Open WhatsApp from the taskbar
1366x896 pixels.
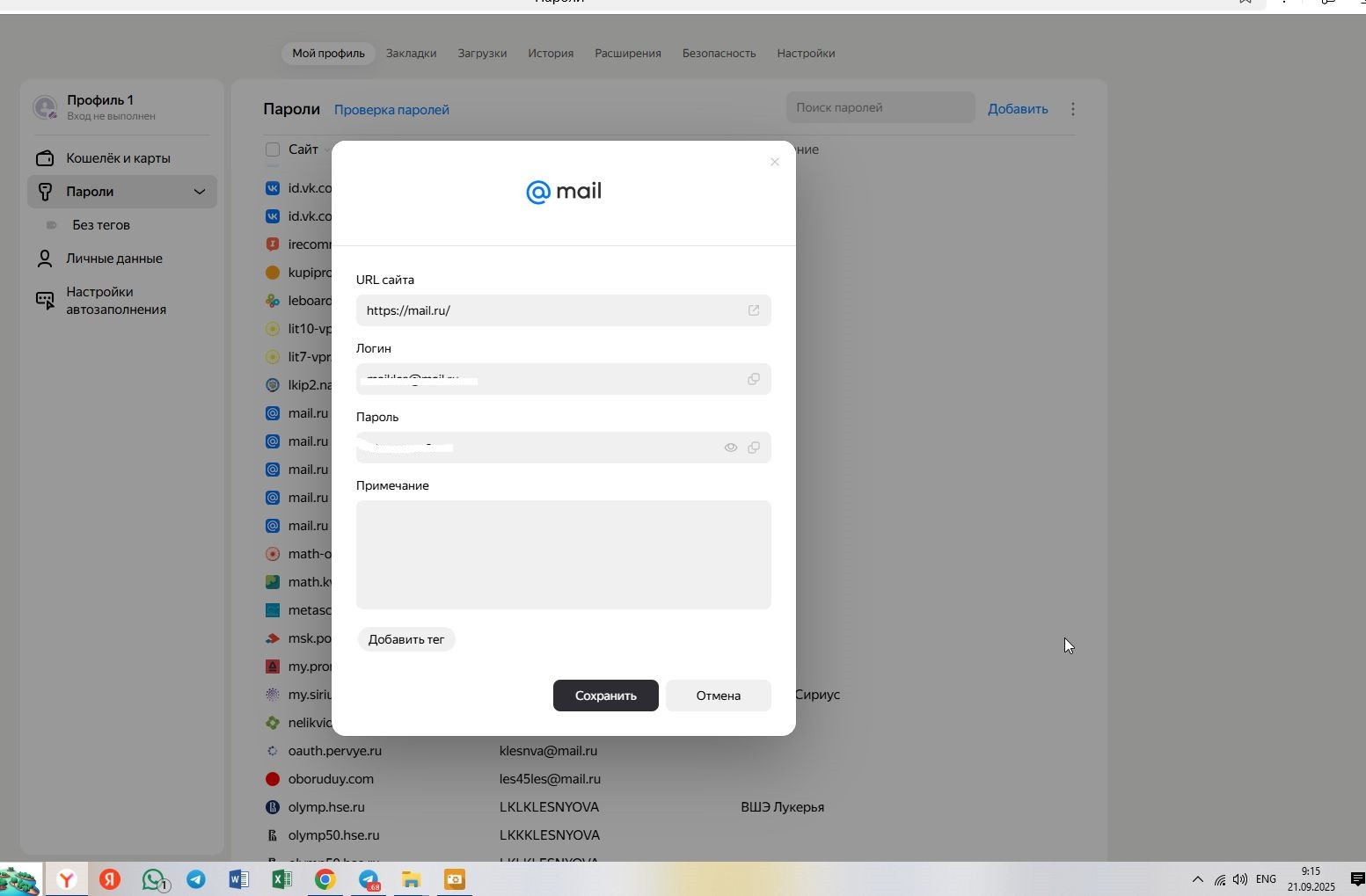tap(154, 879)
